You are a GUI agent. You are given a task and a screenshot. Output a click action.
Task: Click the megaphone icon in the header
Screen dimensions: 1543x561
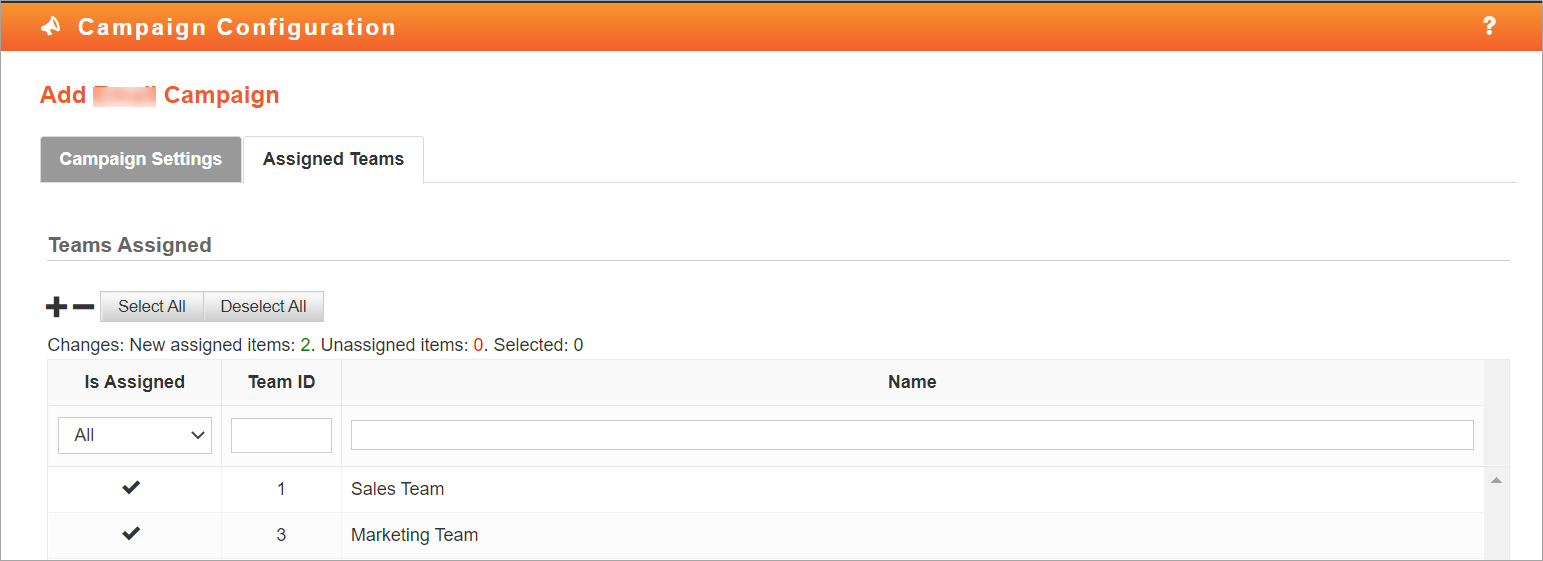[x=51, y=27]
